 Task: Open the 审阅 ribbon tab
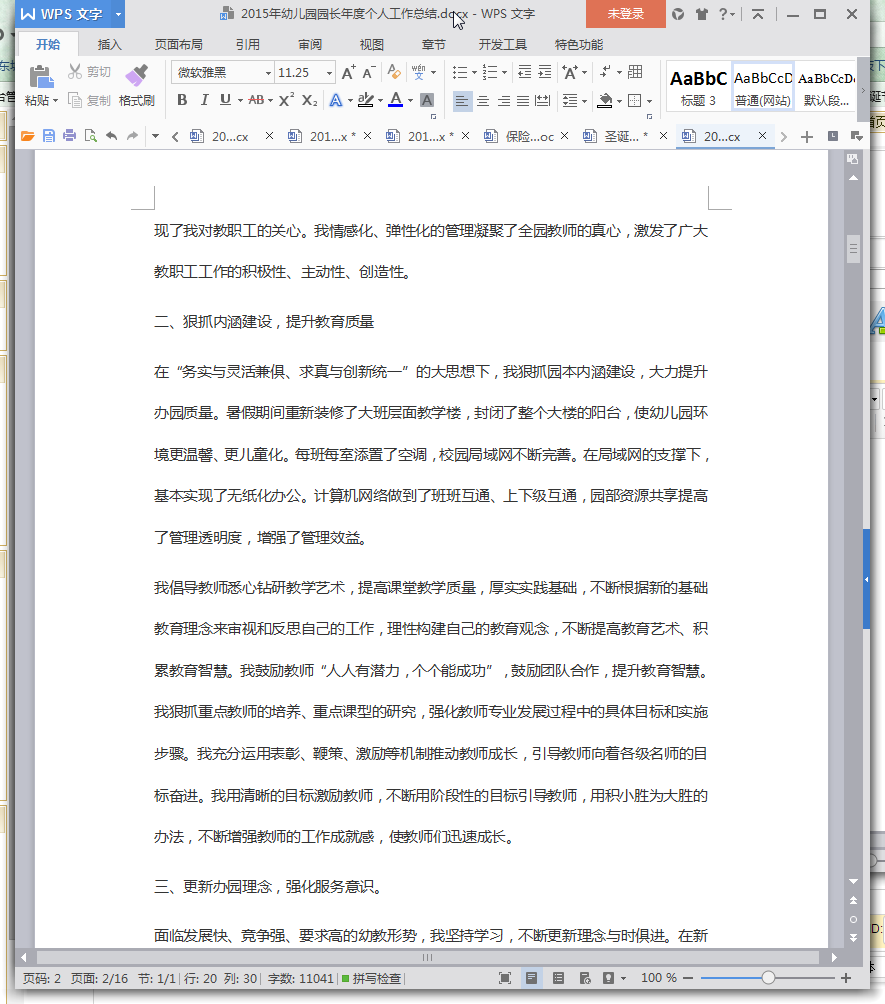pos(310,45)
